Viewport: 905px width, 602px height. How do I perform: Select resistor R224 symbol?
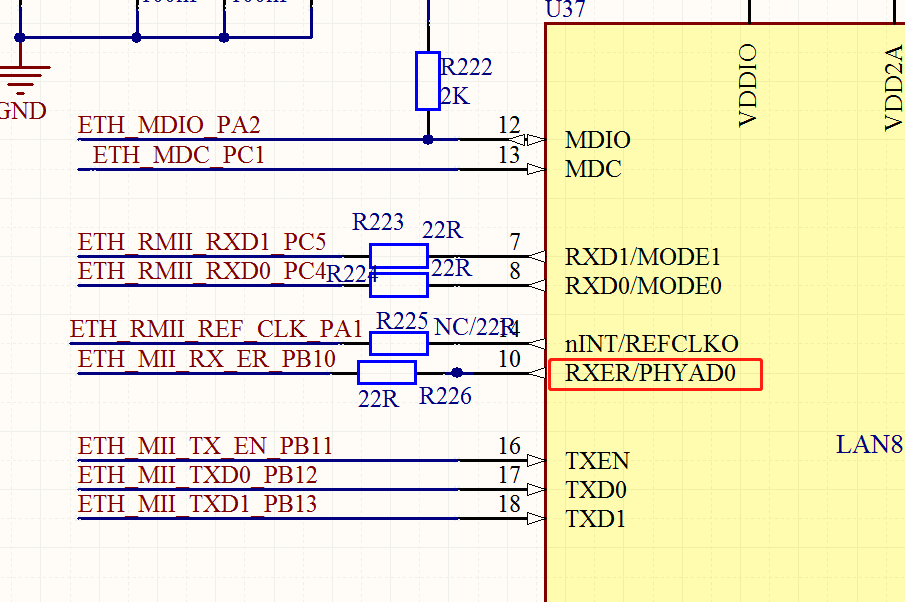click(398, 285)
